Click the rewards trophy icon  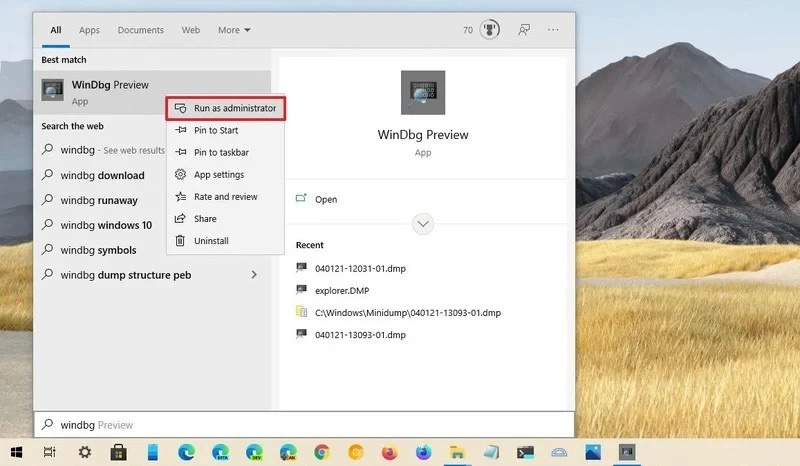tap(489, 30)
